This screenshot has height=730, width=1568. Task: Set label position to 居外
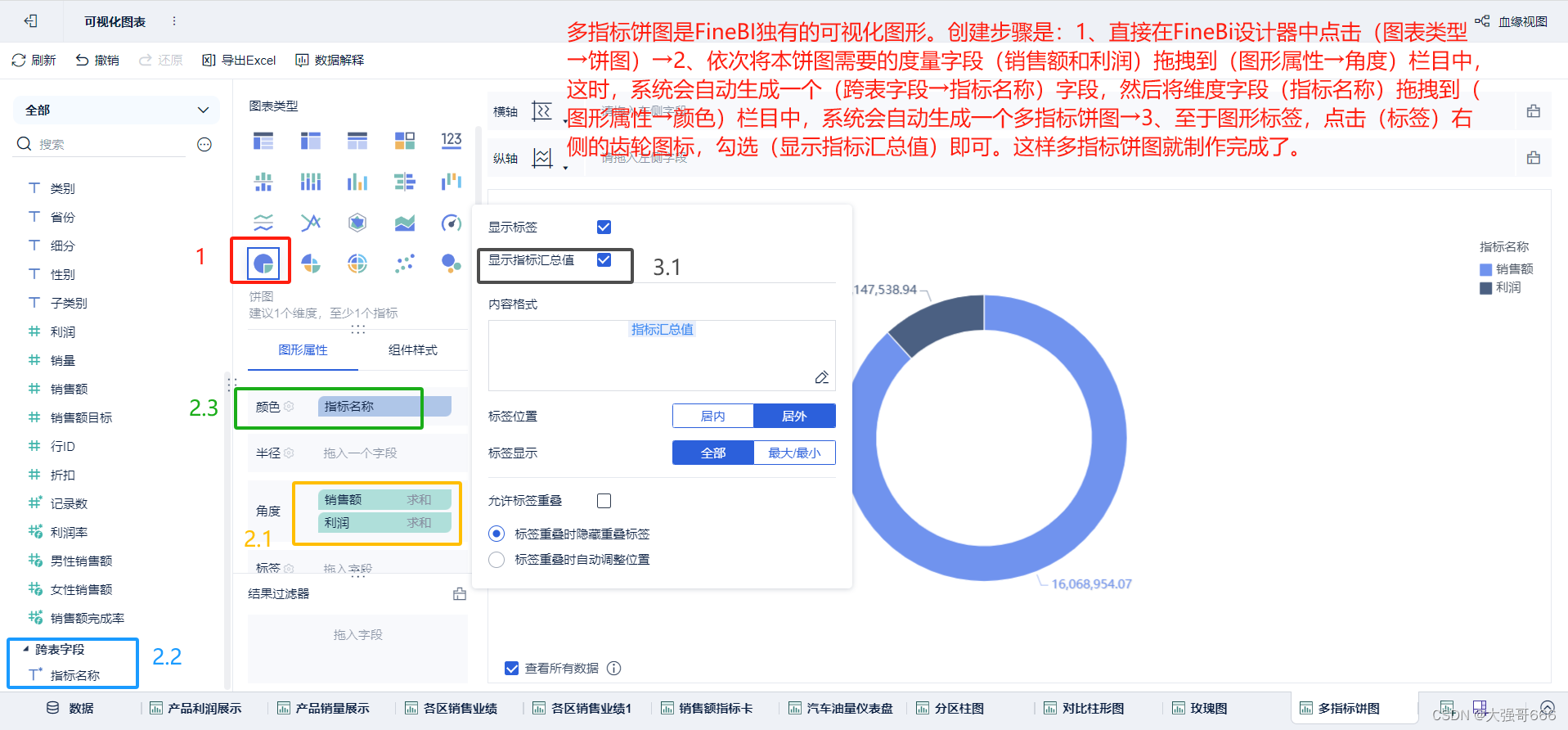794,416
